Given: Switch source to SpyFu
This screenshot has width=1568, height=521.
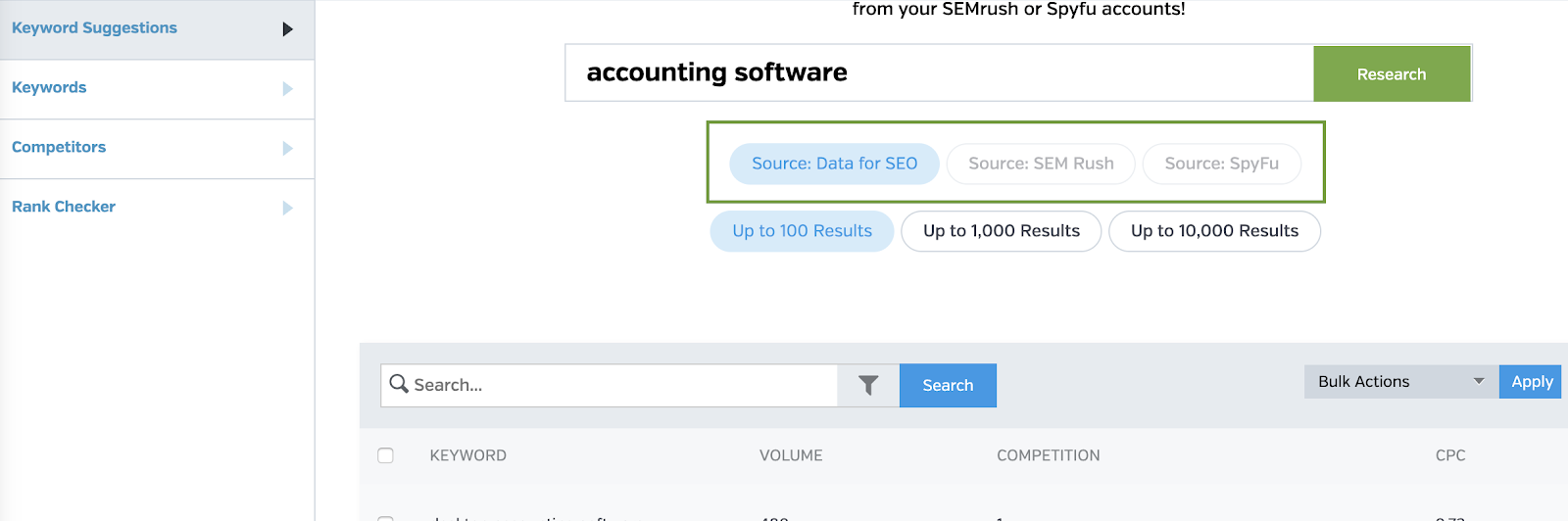Looking at the screenshot, I should click(1221, 164).
